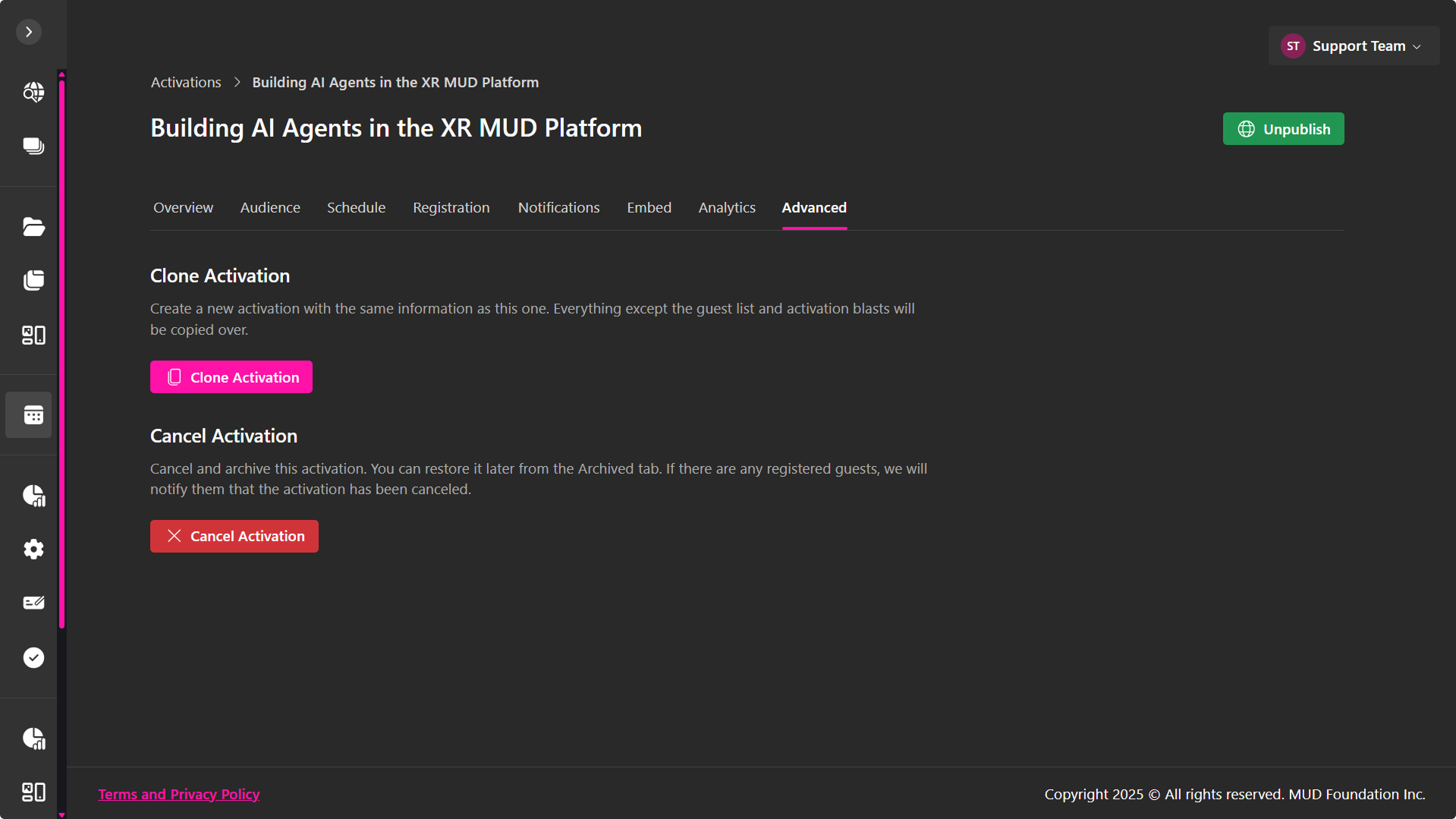Switch to the Analytics tab
This screenshot has width=1456, height=819.
click(x=726, y=207)
